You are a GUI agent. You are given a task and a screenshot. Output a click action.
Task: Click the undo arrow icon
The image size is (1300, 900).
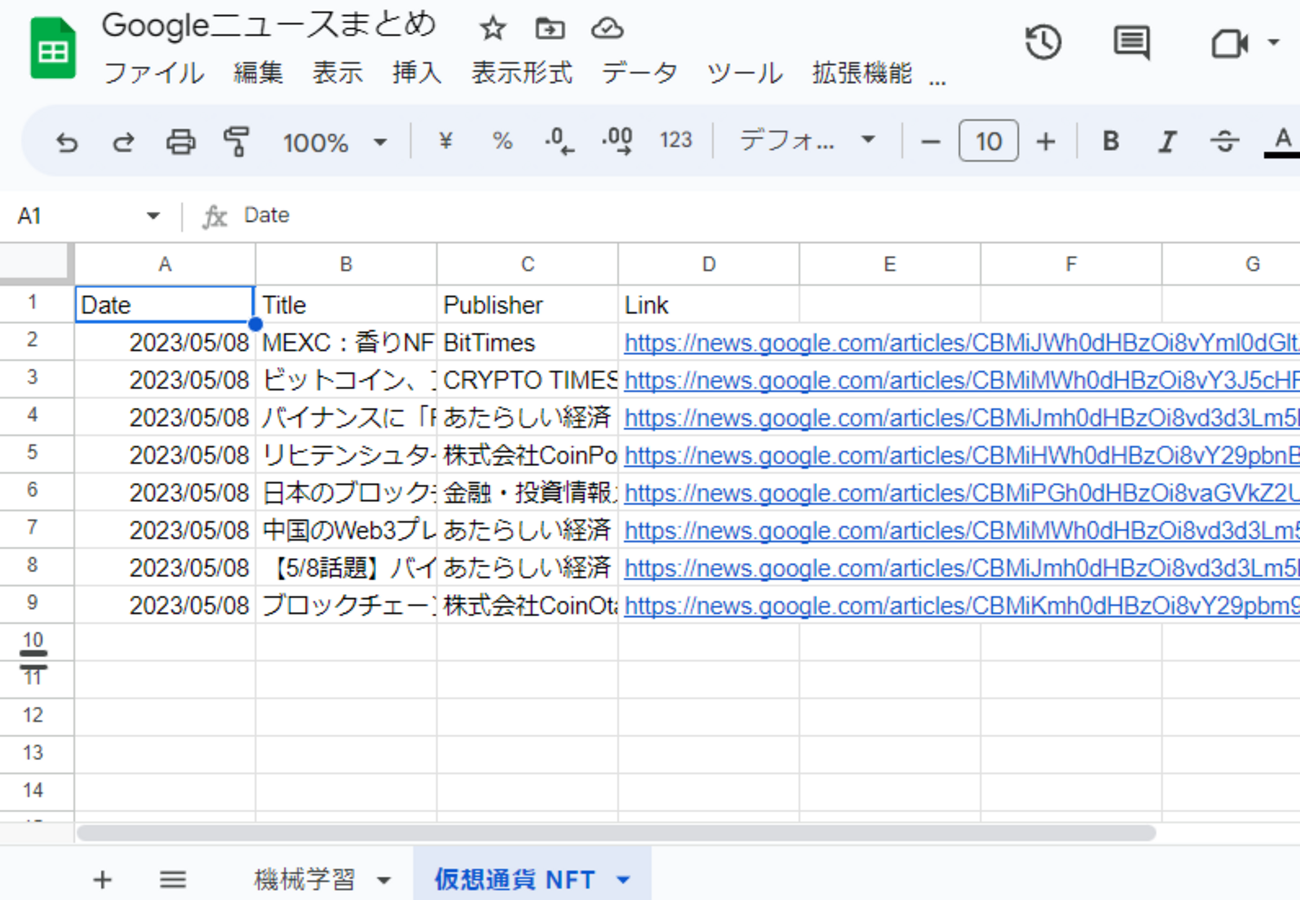click(67, 143)
